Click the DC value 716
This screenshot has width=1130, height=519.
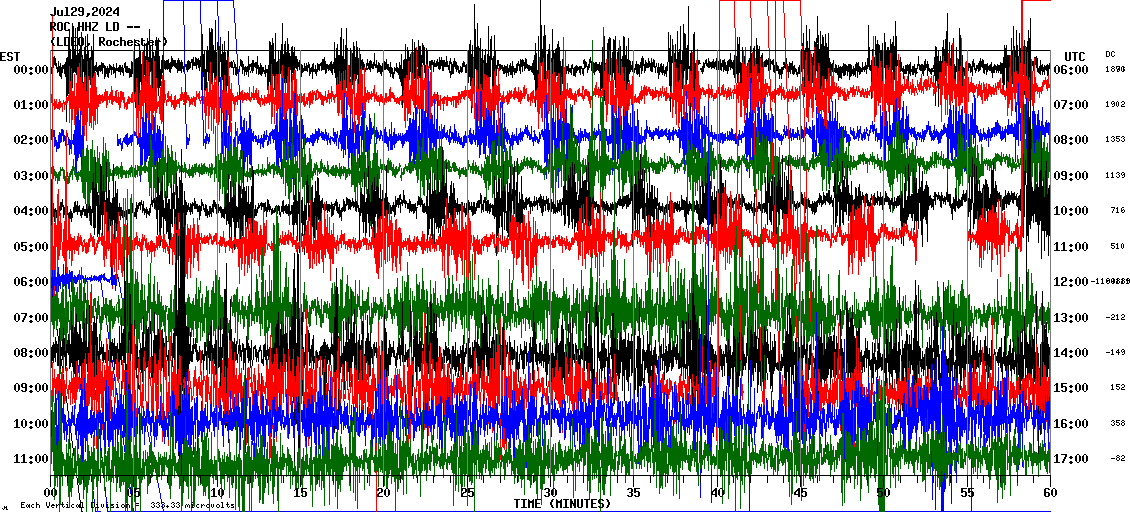1117,211
